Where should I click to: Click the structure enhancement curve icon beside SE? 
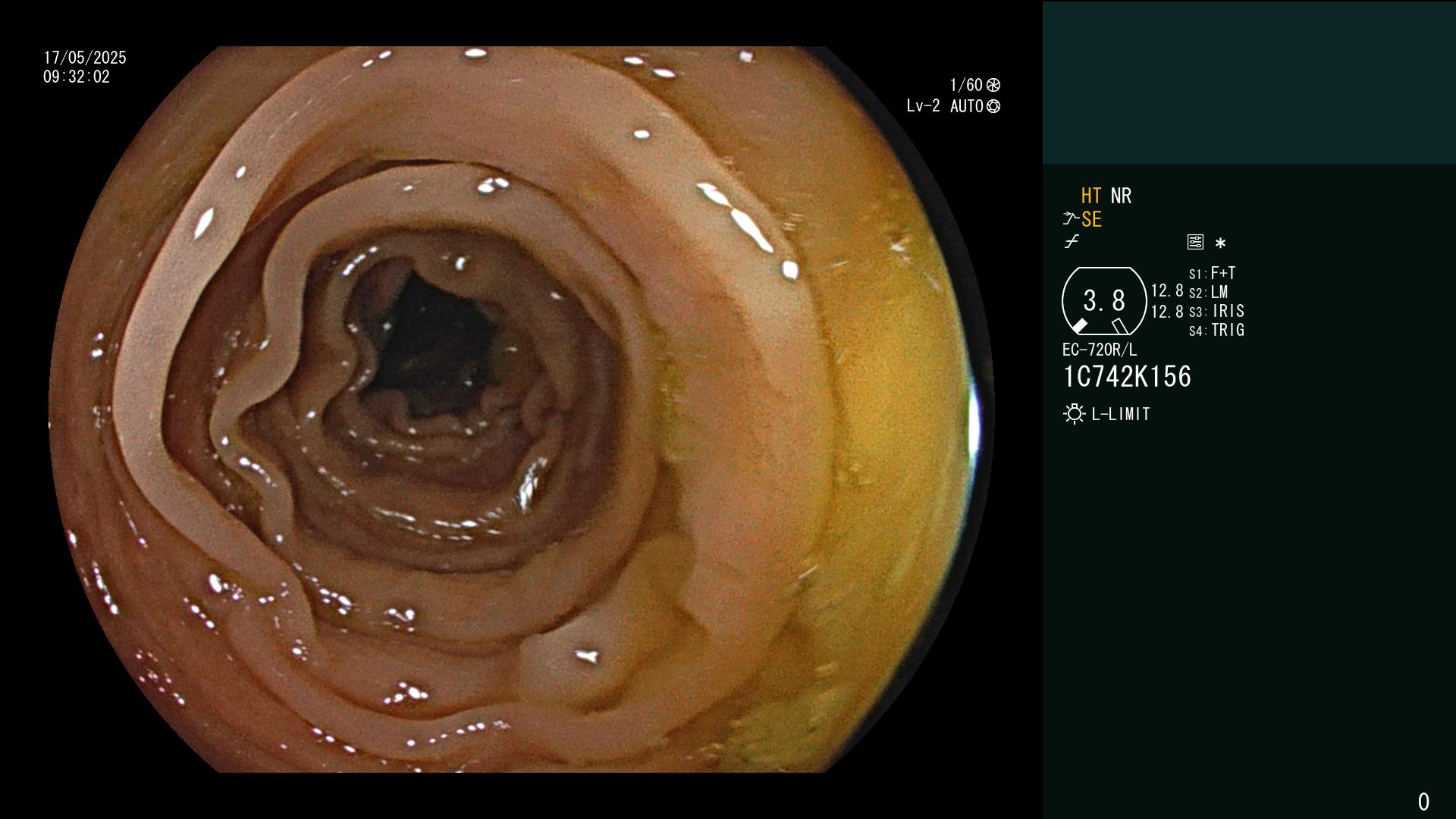pos(1070,218)
